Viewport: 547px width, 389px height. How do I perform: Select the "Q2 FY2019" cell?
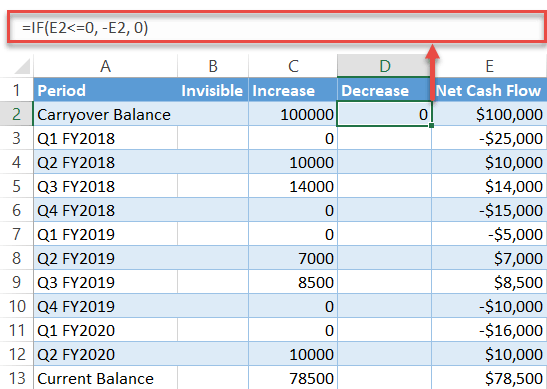[105, 258]
